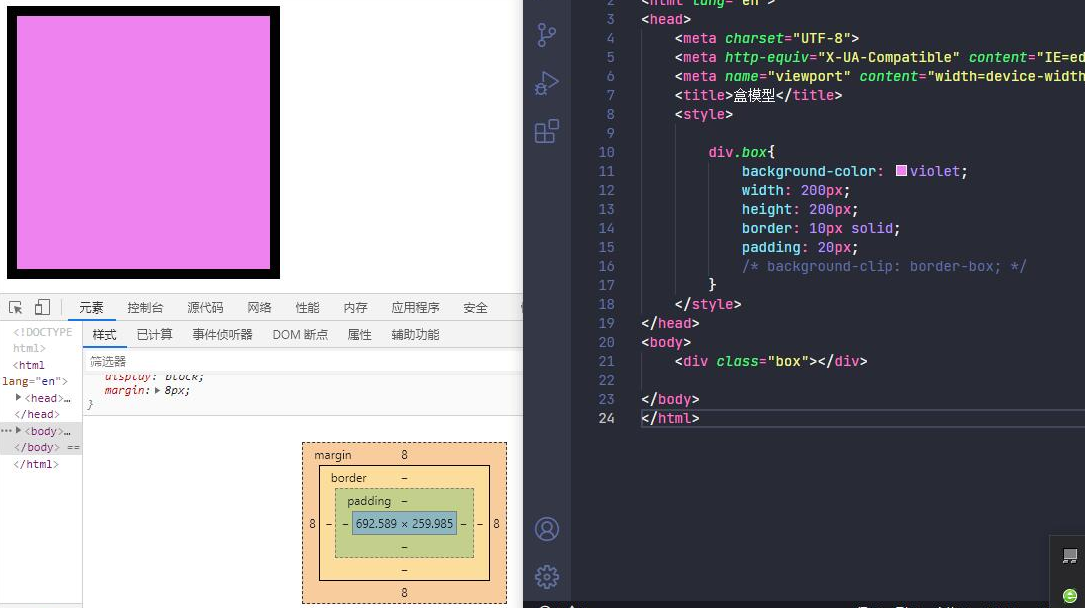1085x608 pixels.
Task: Click the div class="box" line in code
Action: (x=771, y=361)
